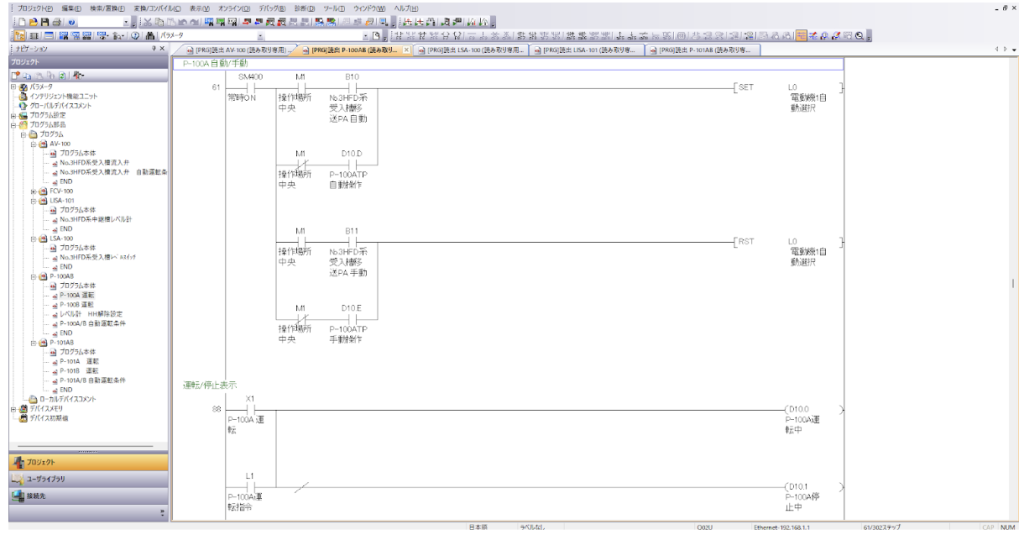The height and width of the screenshot is (535, 1024).
Task: Select ローカルデバイスコメント tree item
Action: 67,399
